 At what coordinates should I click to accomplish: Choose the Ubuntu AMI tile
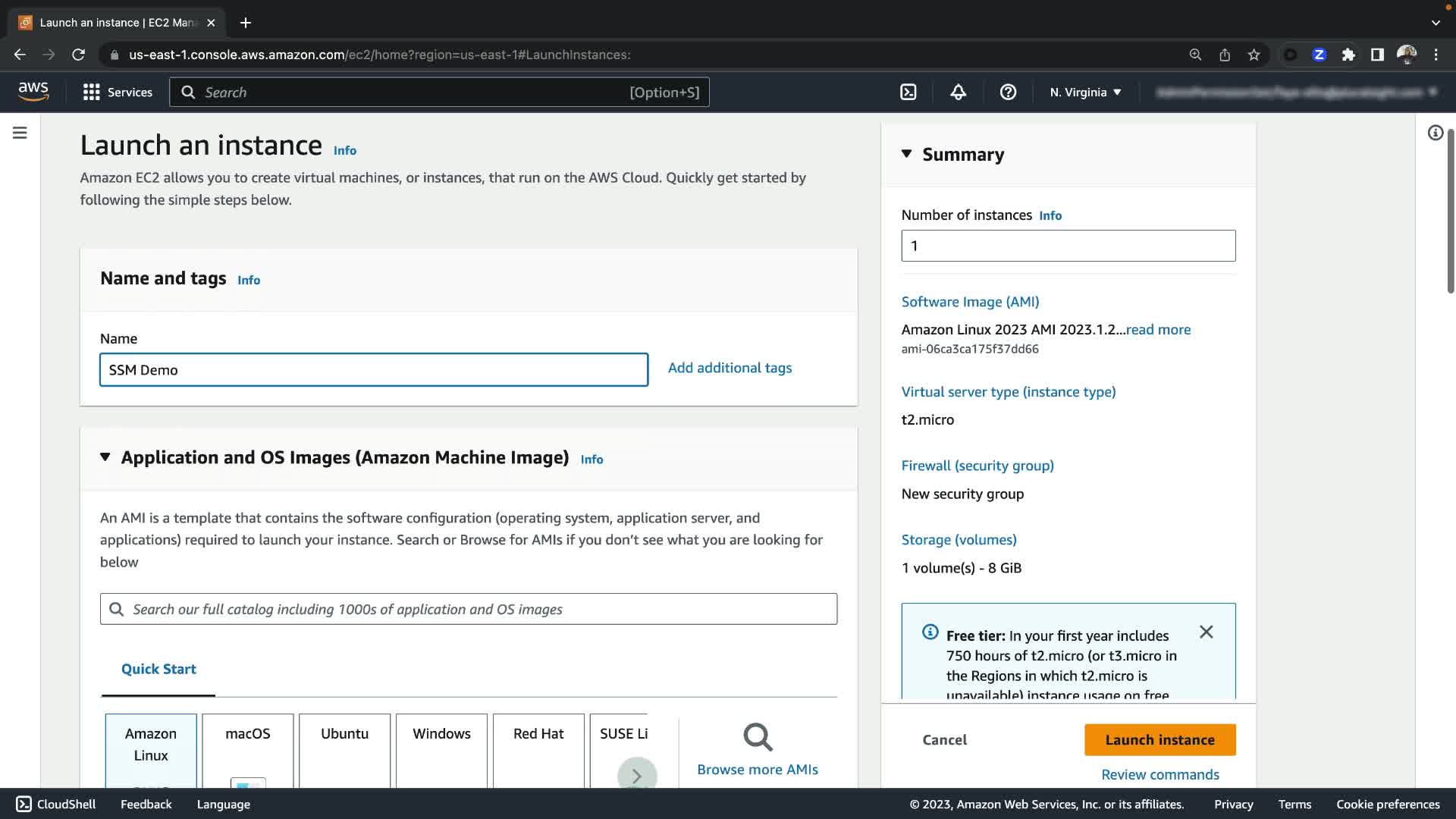pyautogui.click(x=344, y=747)
